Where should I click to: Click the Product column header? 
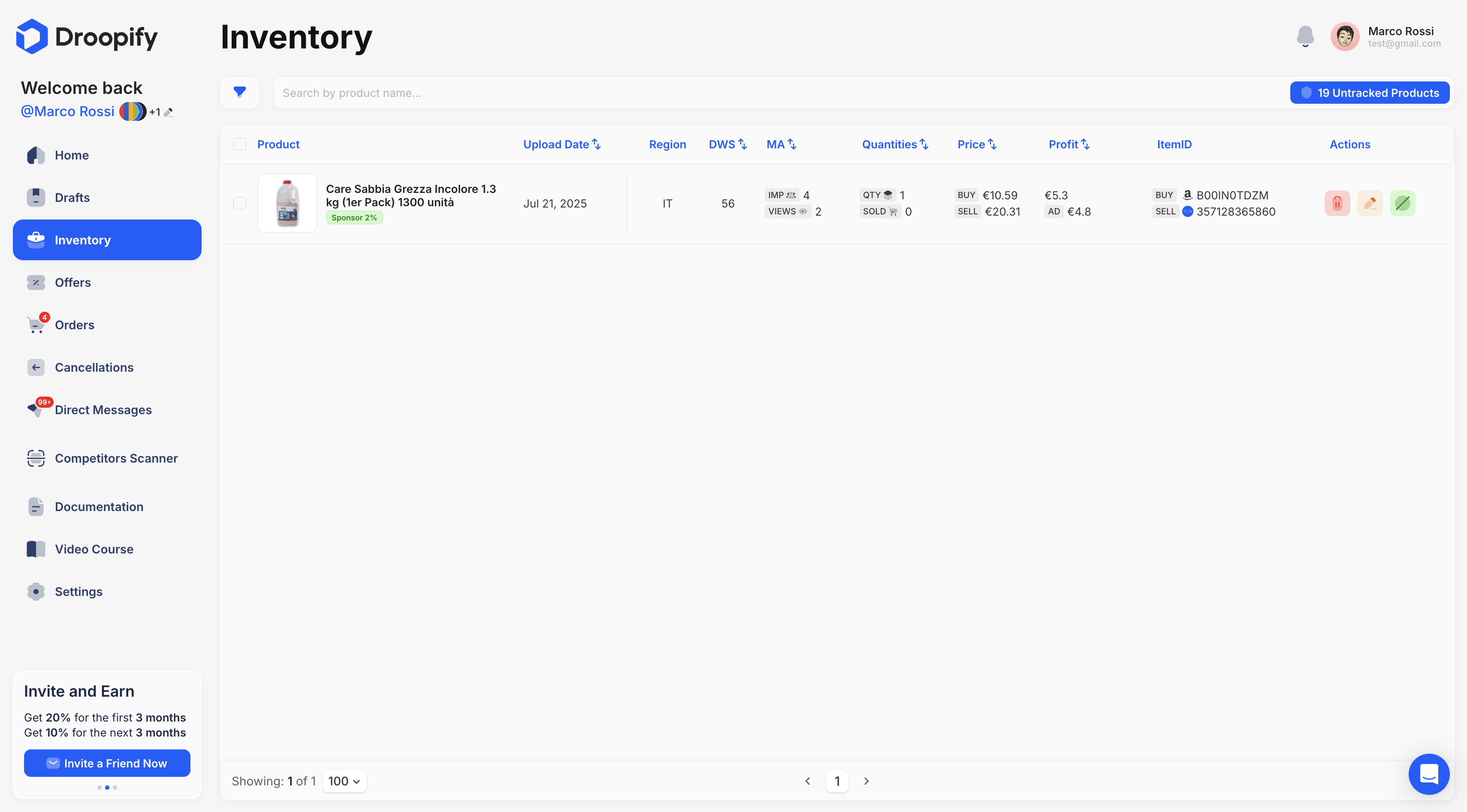coord(278,144)
